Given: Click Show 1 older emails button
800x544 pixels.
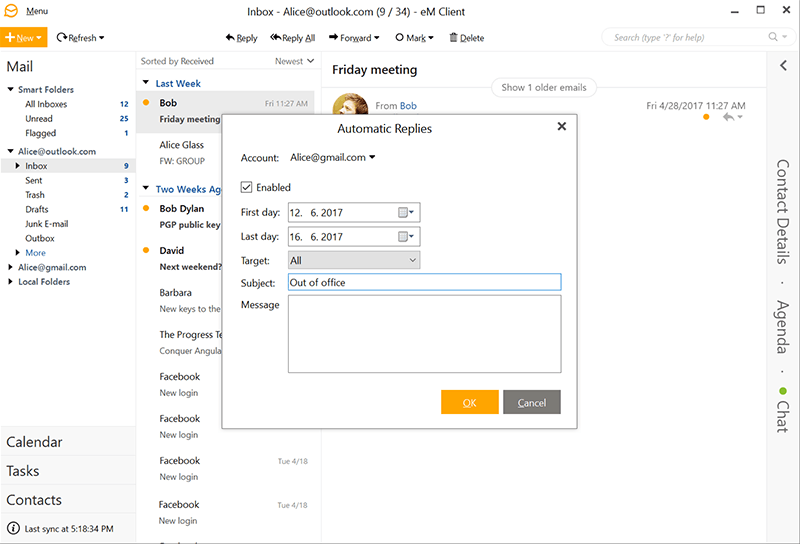Looking at the screenshot, I should point(544,87).
